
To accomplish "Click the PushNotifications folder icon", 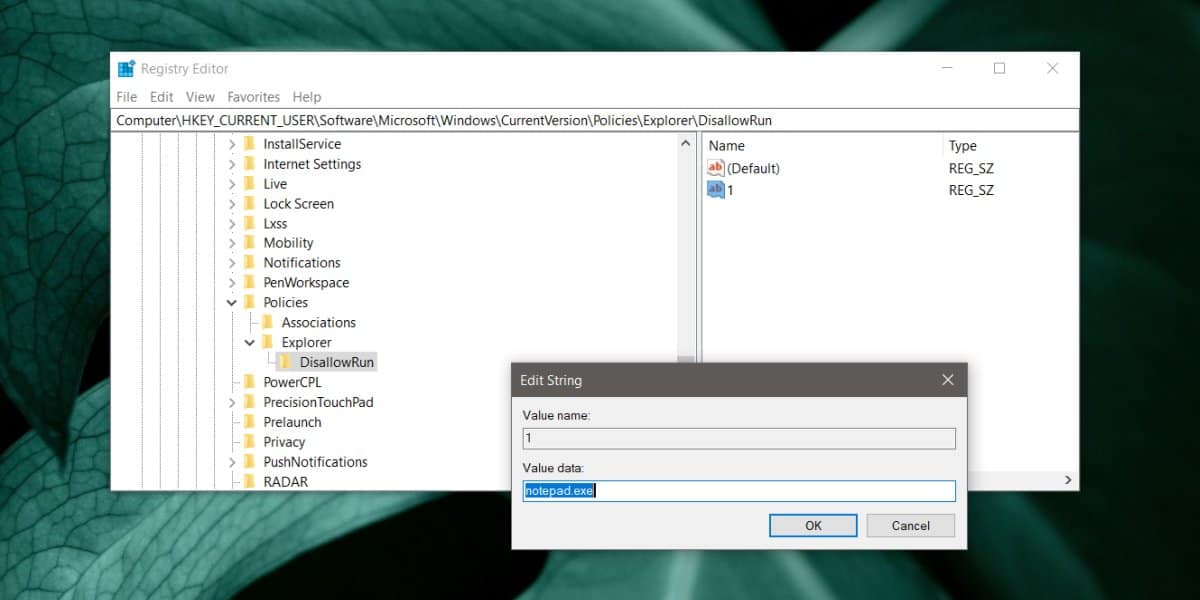I will click(x=250, y=462).
